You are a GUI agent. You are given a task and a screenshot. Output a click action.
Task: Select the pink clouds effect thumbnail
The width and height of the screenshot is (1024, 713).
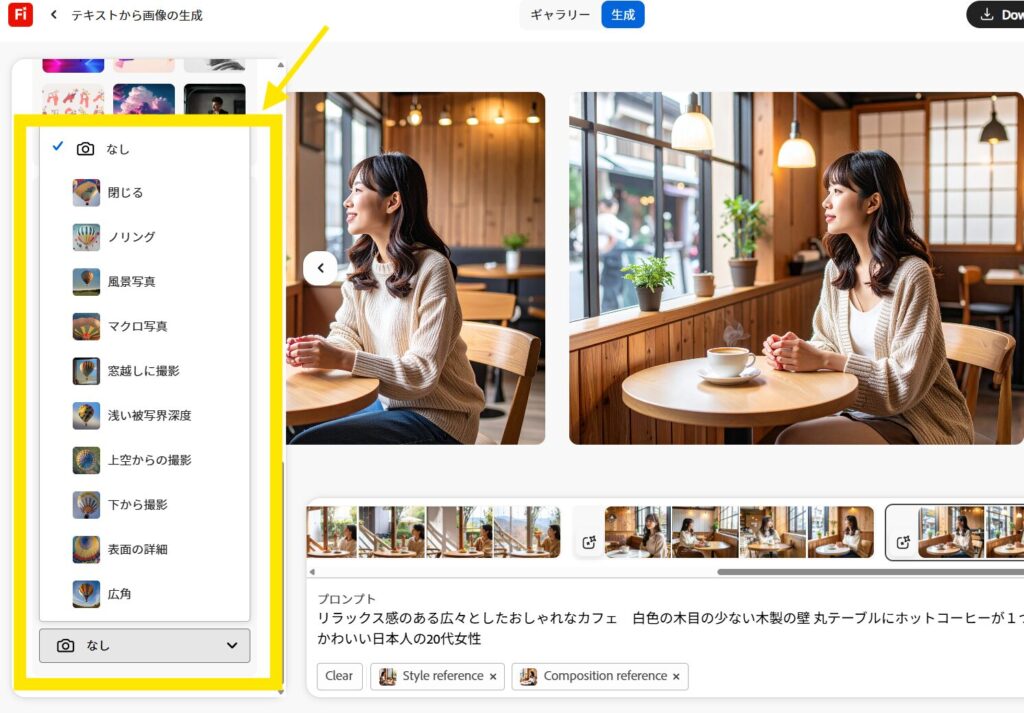pyautogui.click(x=144, y=100)
